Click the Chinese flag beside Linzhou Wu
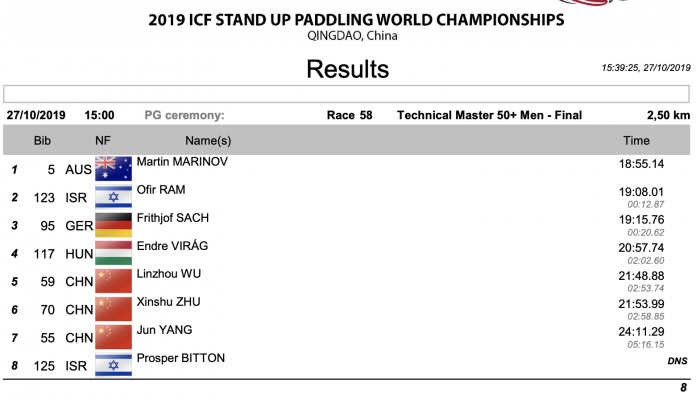This screenshot has height=400, width=696. point(113,280)
